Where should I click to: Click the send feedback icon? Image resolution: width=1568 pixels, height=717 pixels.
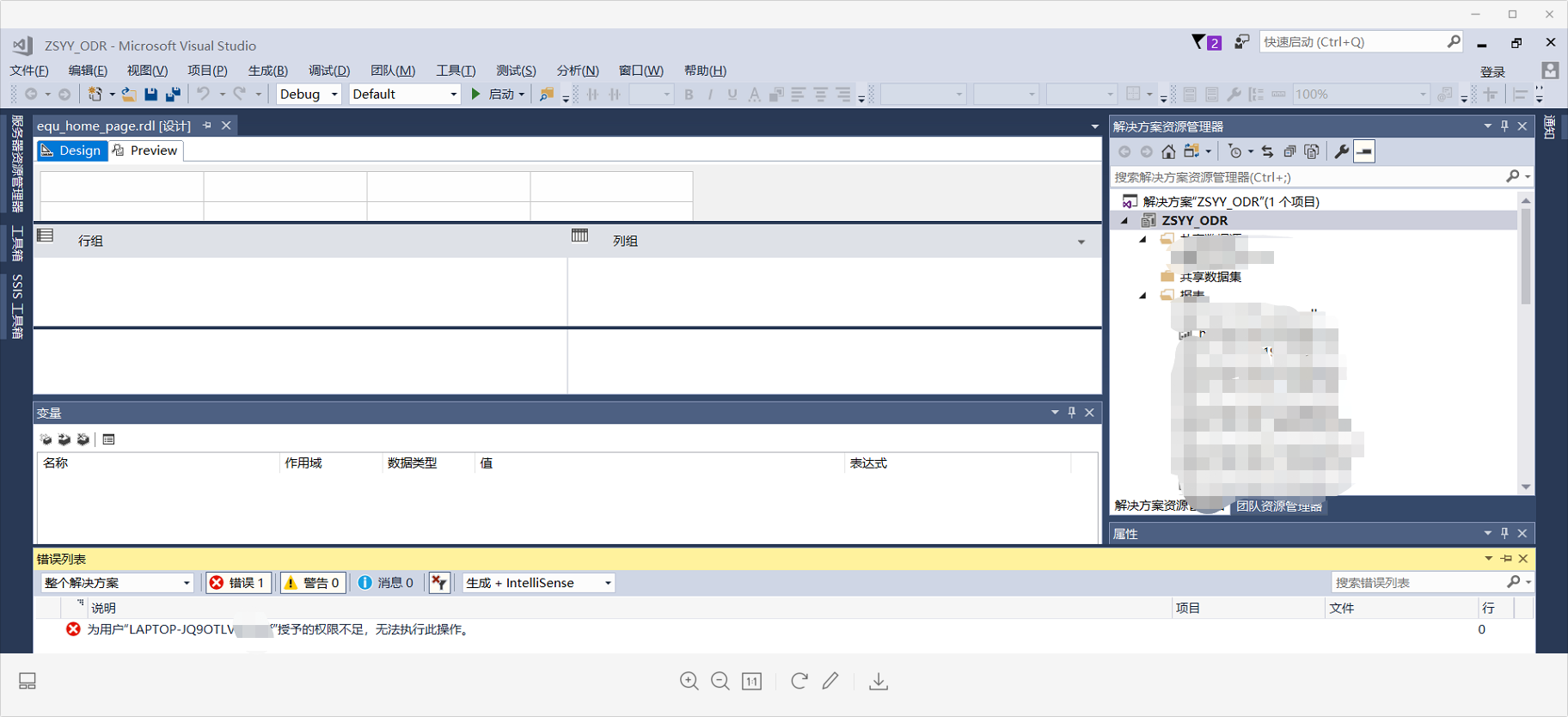coord(1241,41)
